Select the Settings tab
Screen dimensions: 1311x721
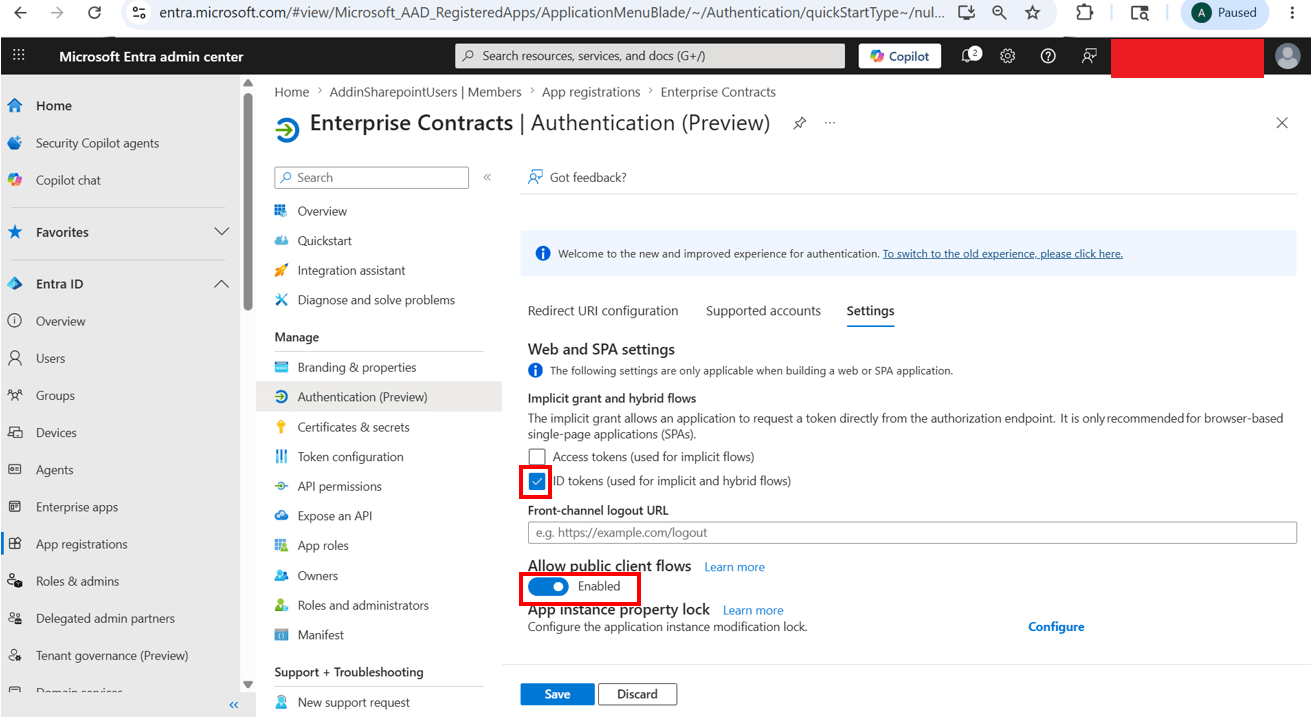point(870,311)
